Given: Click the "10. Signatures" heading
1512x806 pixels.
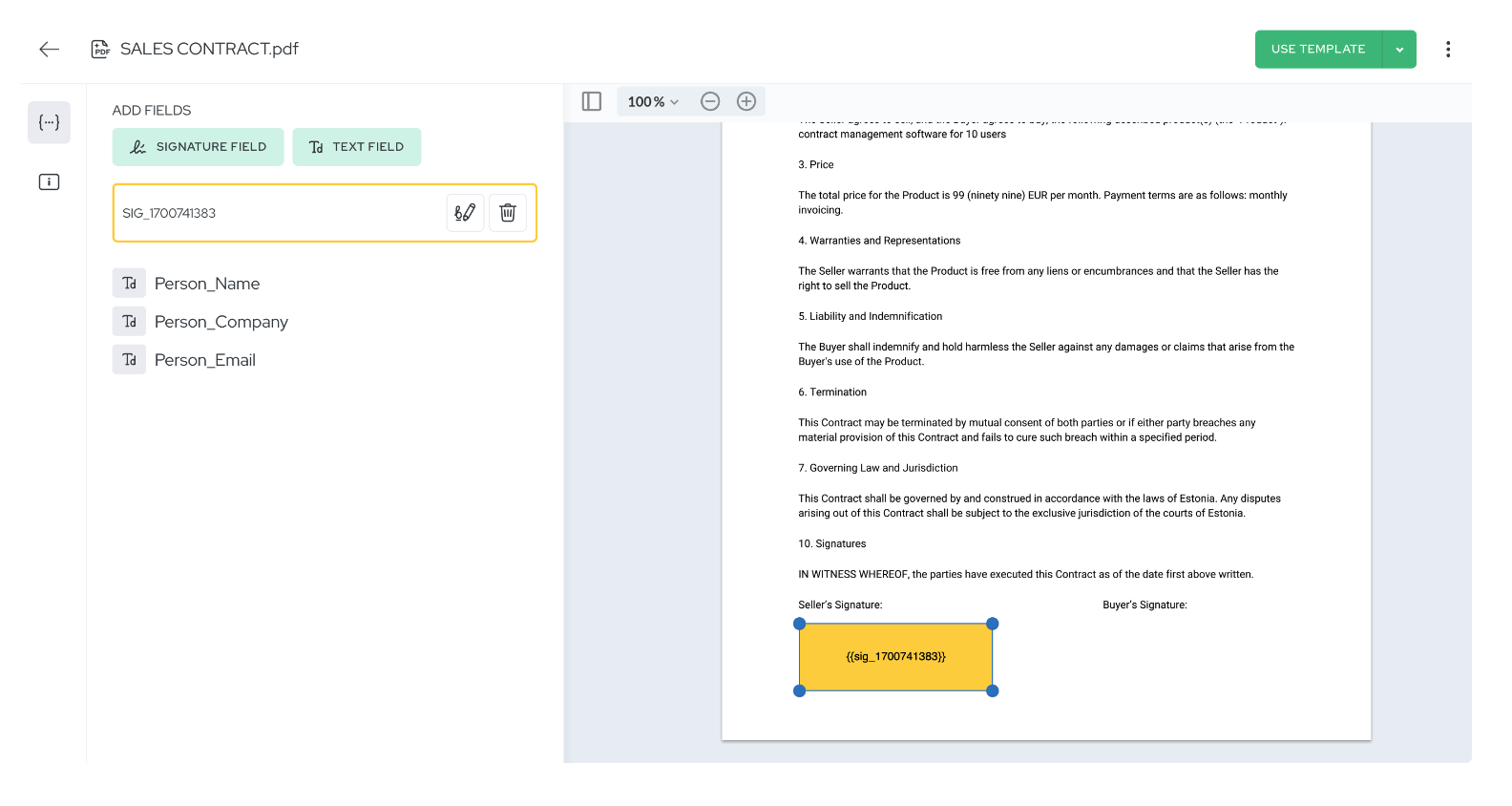Looking at the screenshot, I should [832, 544].
